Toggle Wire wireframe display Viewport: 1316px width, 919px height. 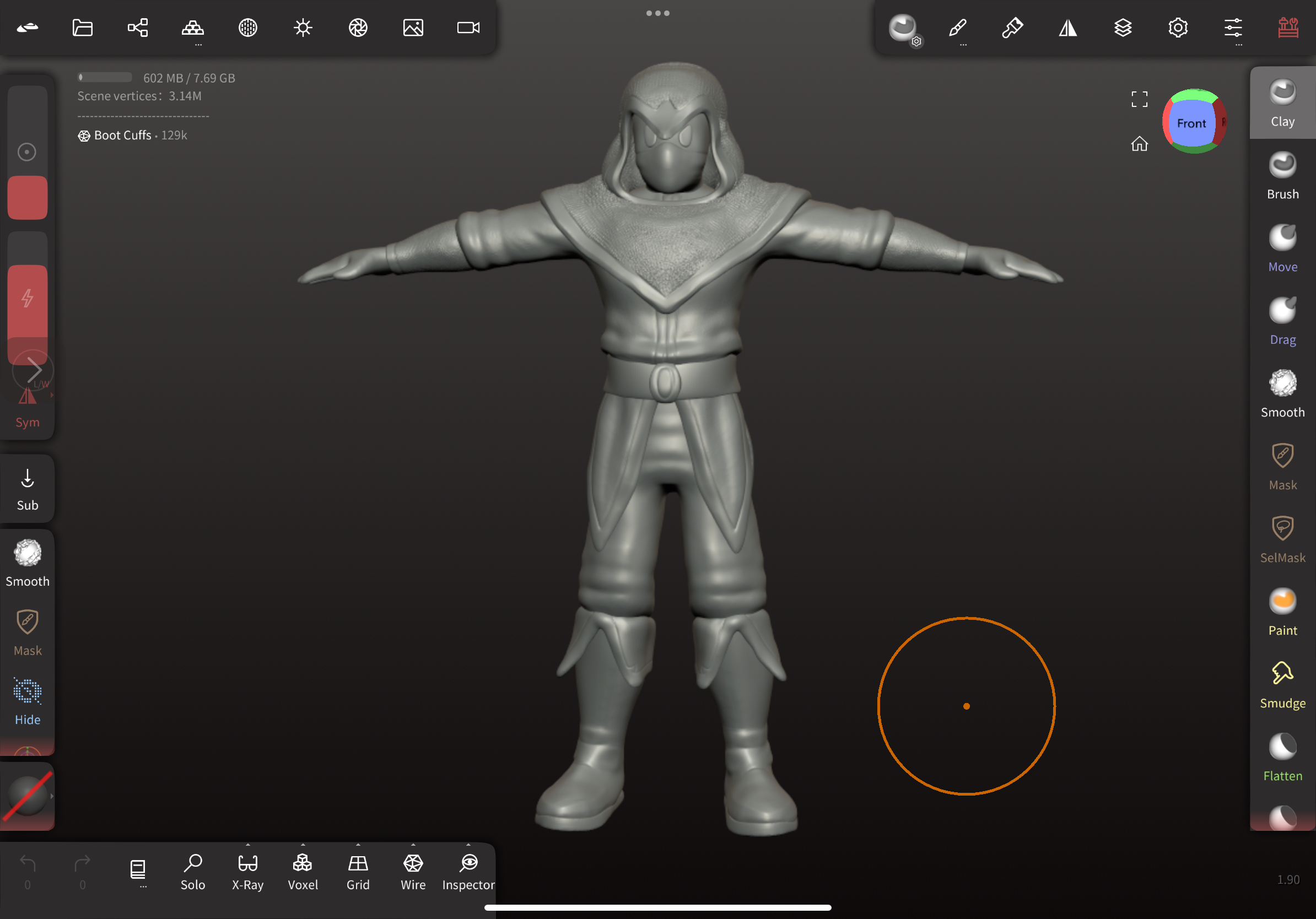413,872
